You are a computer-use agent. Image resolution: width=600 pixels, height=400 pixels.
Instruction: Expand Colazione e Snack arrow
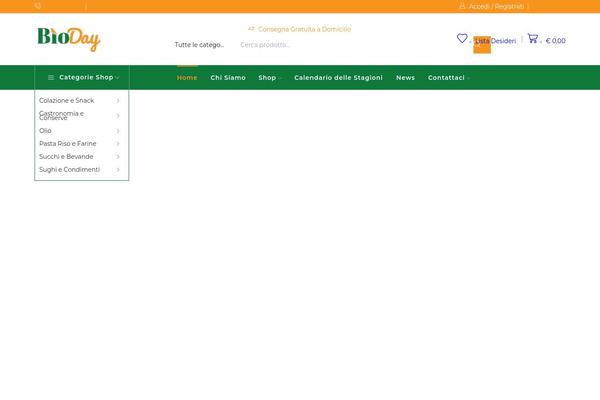coord(118,101)
